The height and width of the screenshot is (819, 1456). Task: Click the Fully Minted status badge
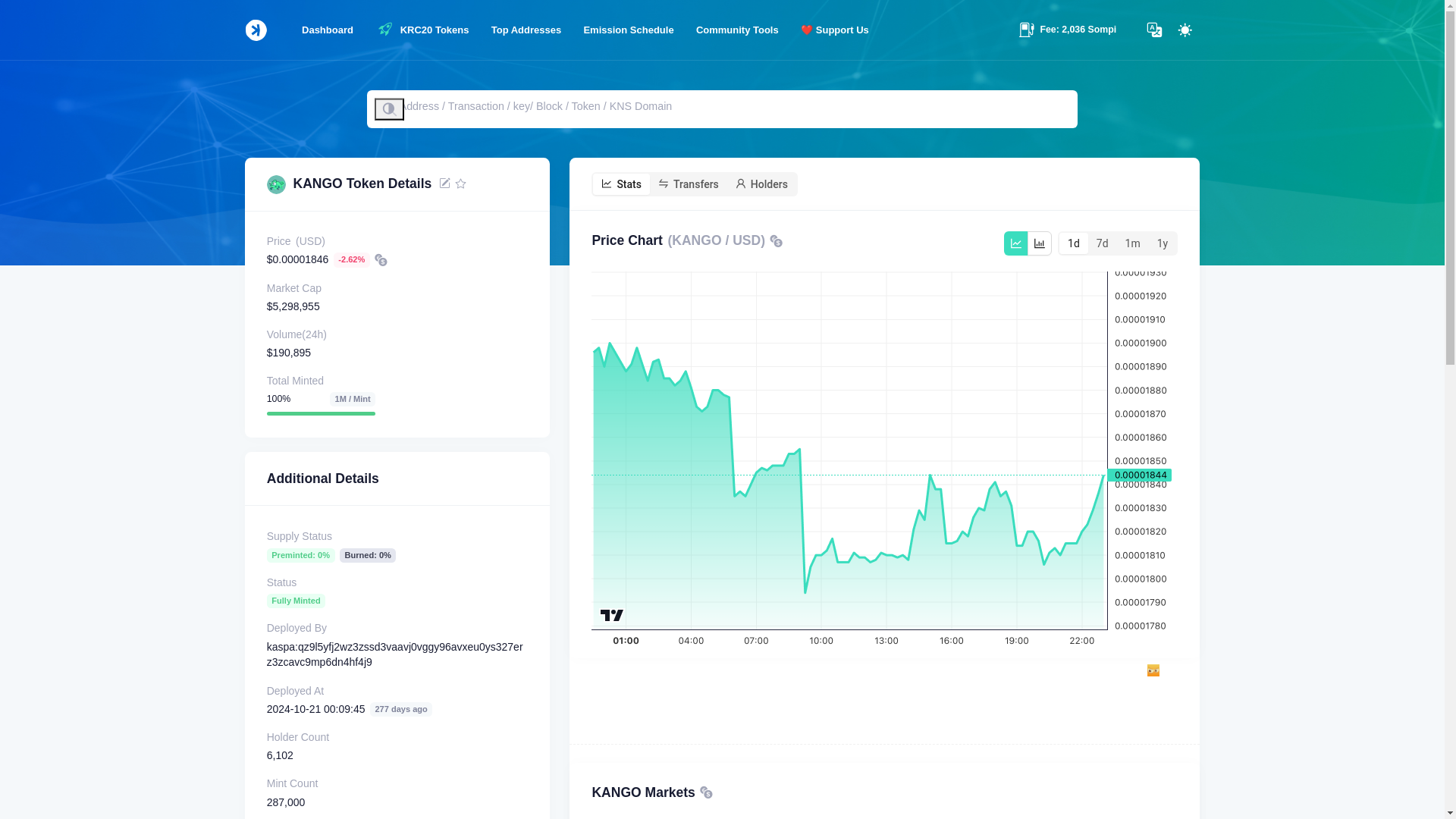point(296,601)
